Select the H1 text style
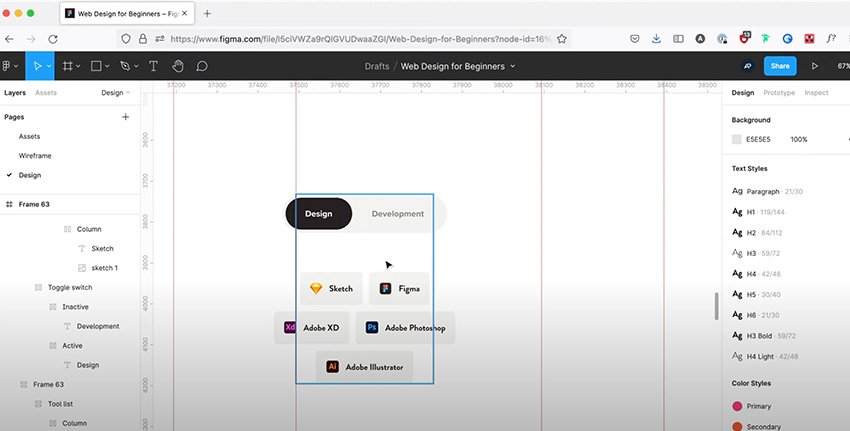 [758, 212]
